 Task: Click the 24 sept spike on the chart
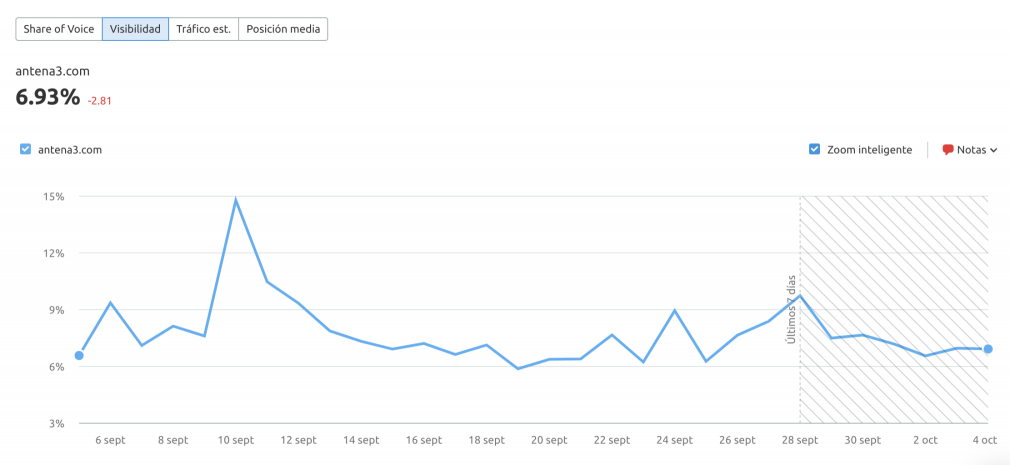(675, 311)
